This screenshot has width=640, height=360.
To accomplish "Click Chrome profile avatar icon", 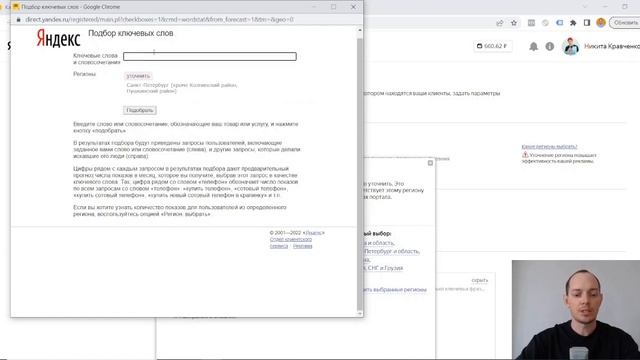I will tap(600, 23).
